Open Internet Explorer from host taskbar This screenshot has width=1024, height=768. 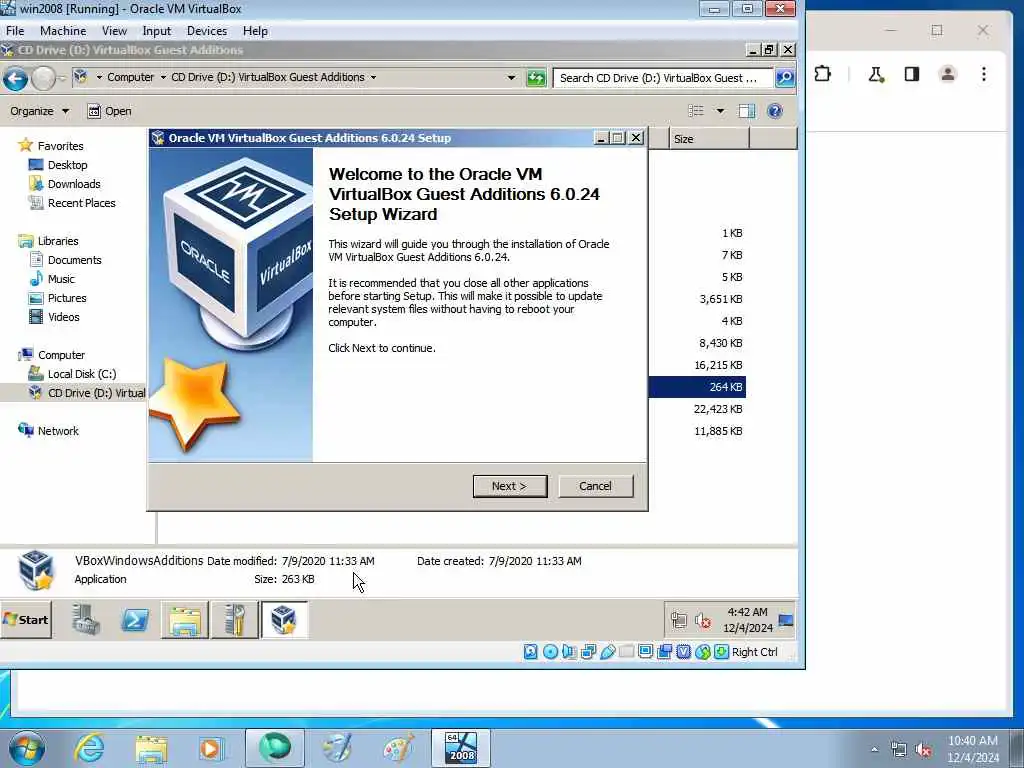[89, 748]
